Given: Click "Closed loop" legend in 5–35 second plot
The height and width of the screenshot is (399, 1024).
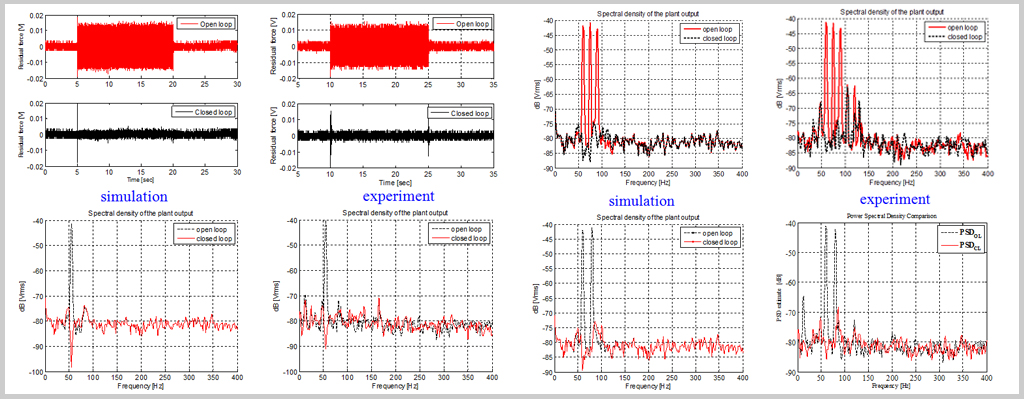Looking at the screenshot, I should point(459,113).
